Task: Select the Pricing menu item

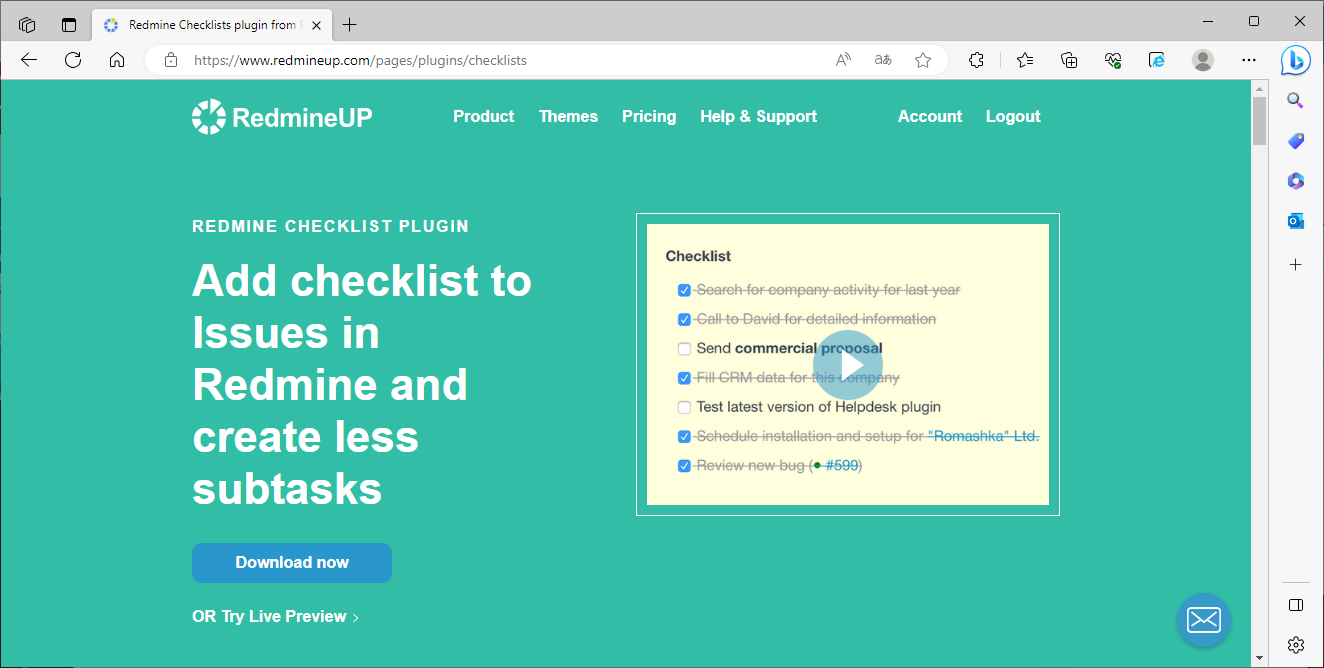Action: 648,116
